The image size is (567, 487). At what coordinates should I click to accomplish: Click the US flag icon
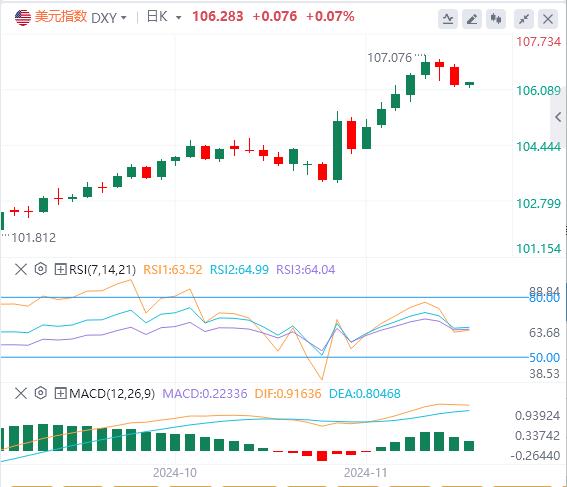pyautogui.click(x=23, y=17)
